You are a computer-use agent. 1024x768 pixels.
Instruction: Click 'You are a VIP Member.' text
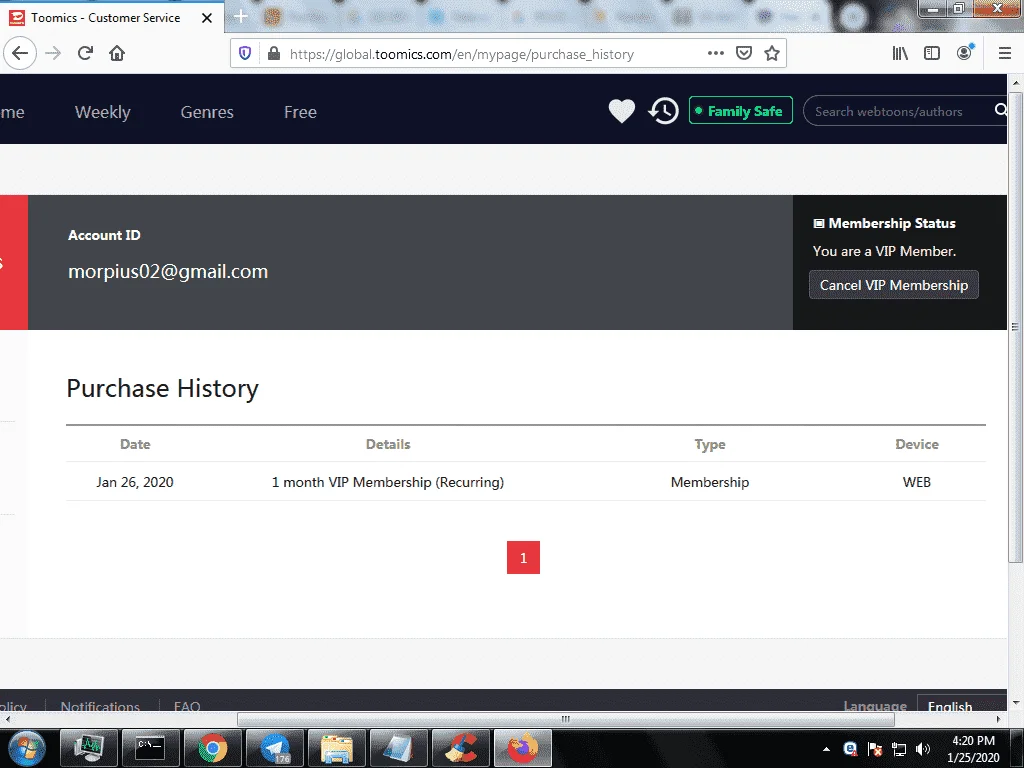[x=884, y=251]
